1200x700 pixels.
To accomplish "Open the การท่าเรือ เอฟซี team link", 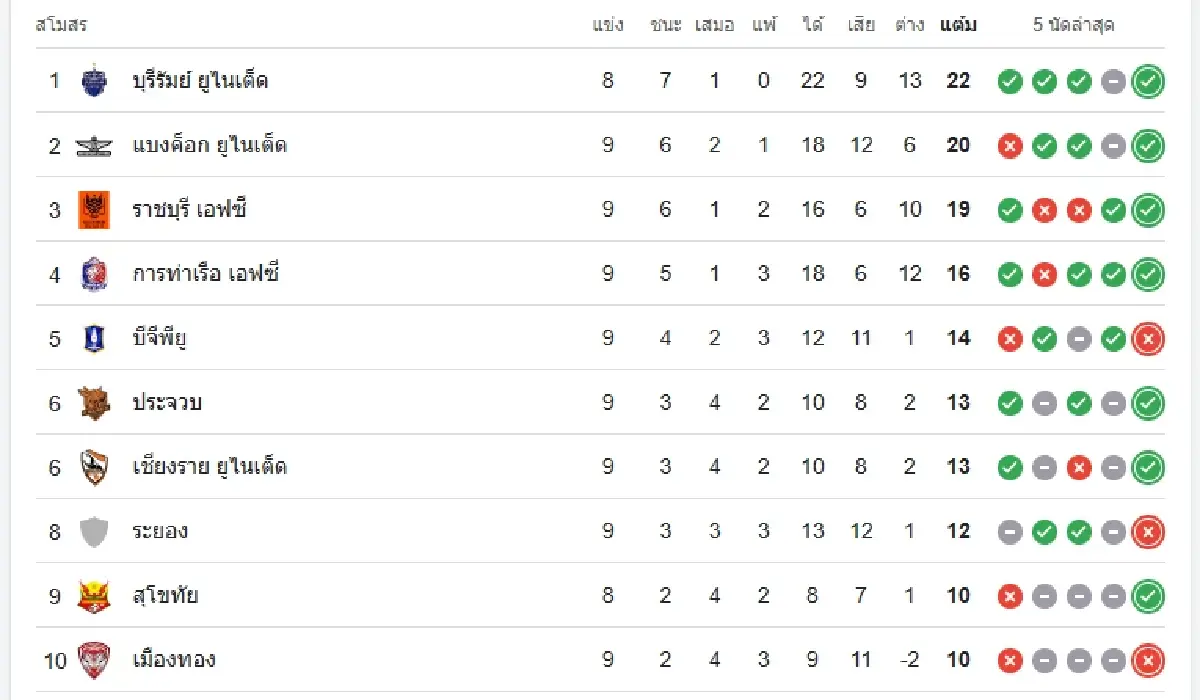I will [205, 274].
